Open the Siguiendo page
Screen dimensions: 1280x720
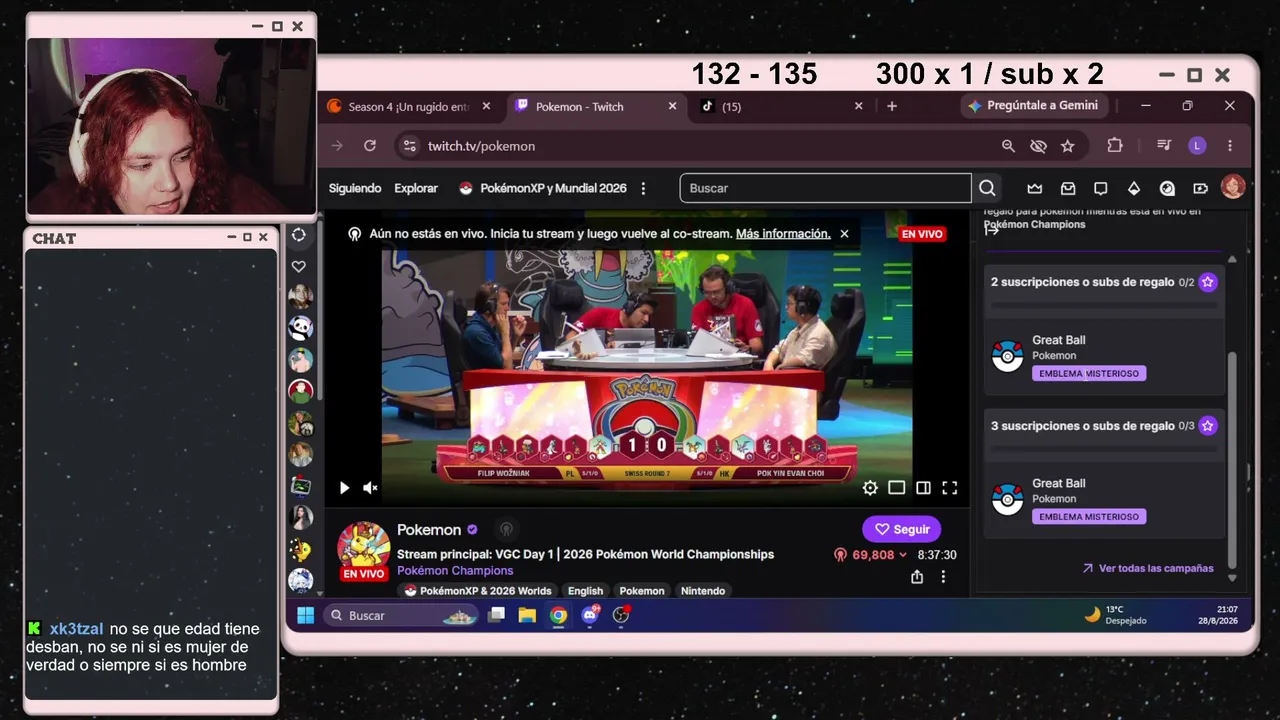click(x=355, y=188)
